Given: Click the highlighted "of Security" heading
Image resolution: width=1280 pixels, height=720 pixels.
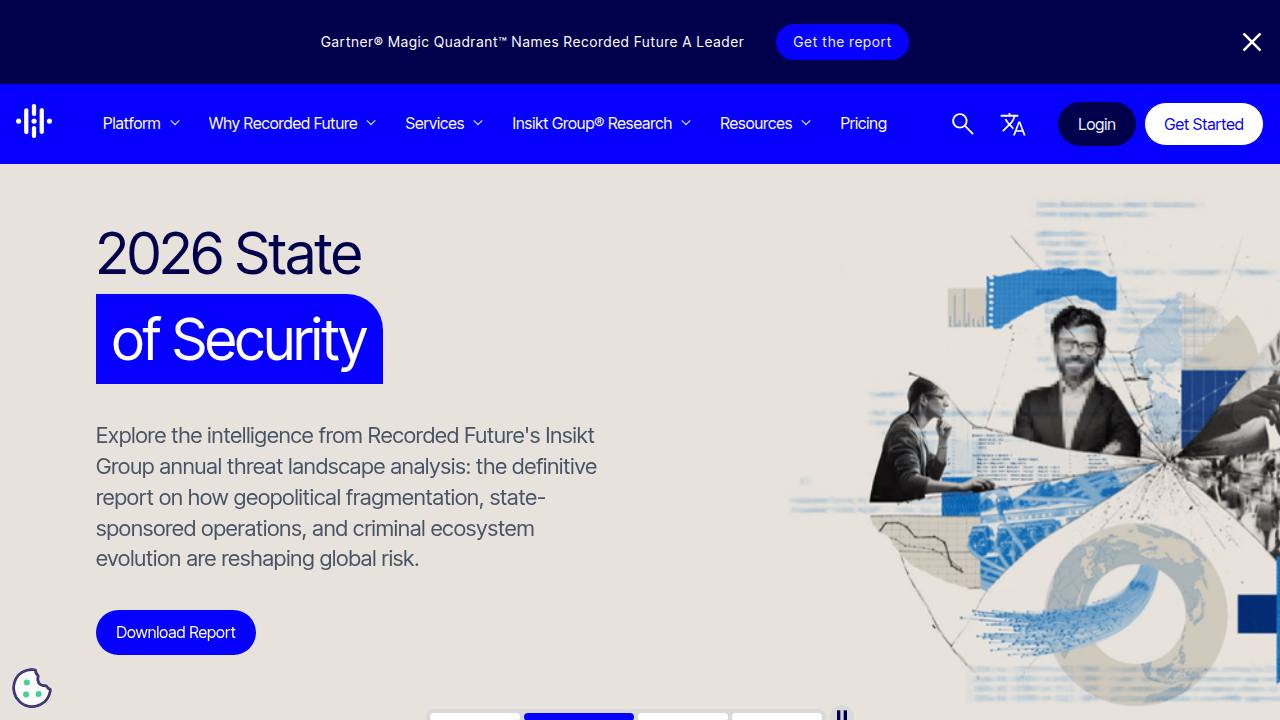Looking at the screenshot, I should click(x=239, y=339).
